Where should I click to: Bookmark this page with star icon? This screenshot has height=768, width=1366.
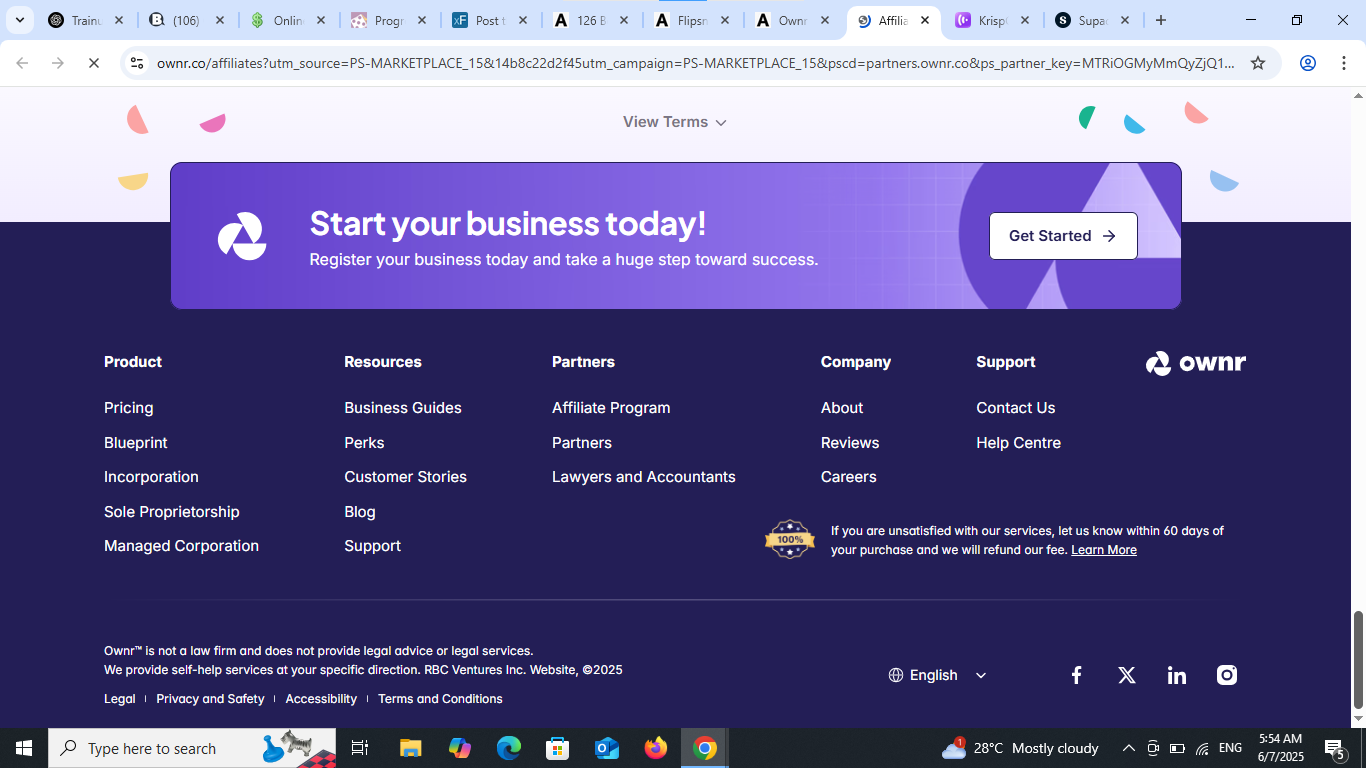(1258, 63)
